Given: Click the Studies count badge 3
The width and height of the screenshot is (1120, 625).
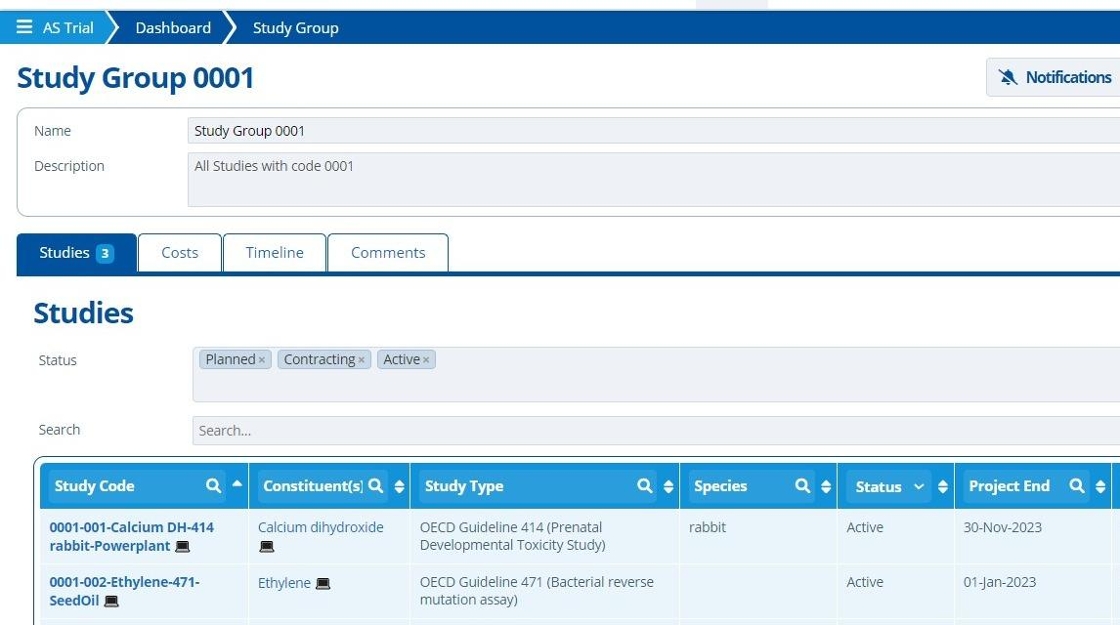Looking at the screenshot, I should coord(105,254).
